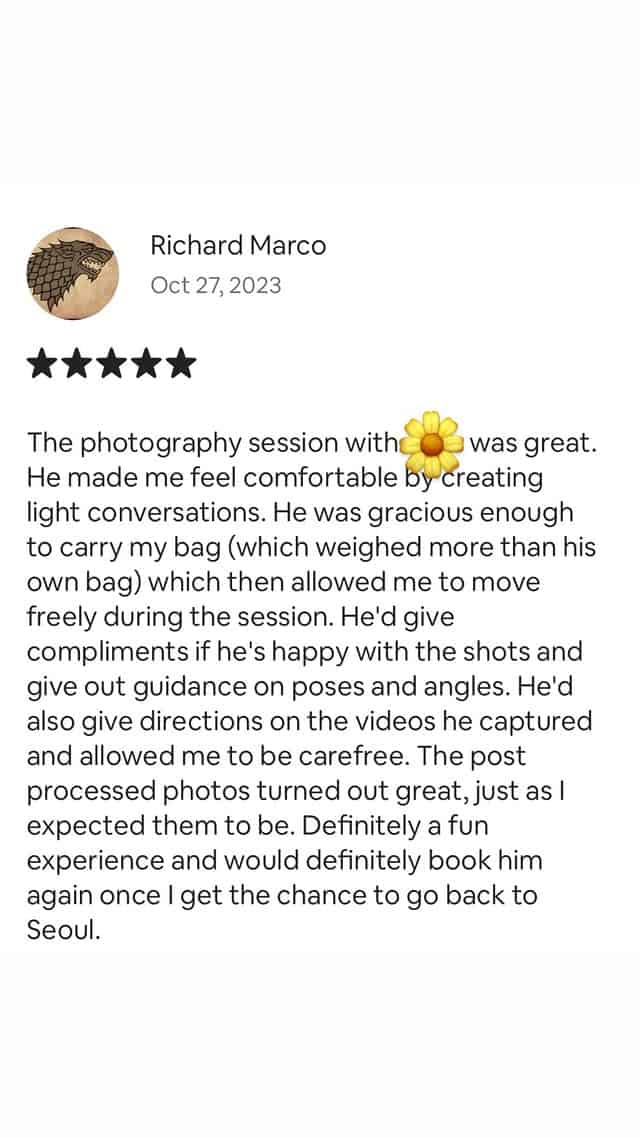Tap the fifth rating star
Image resolution: width=640 pixels, height=1138 pixels.
(x=181, y=364)
